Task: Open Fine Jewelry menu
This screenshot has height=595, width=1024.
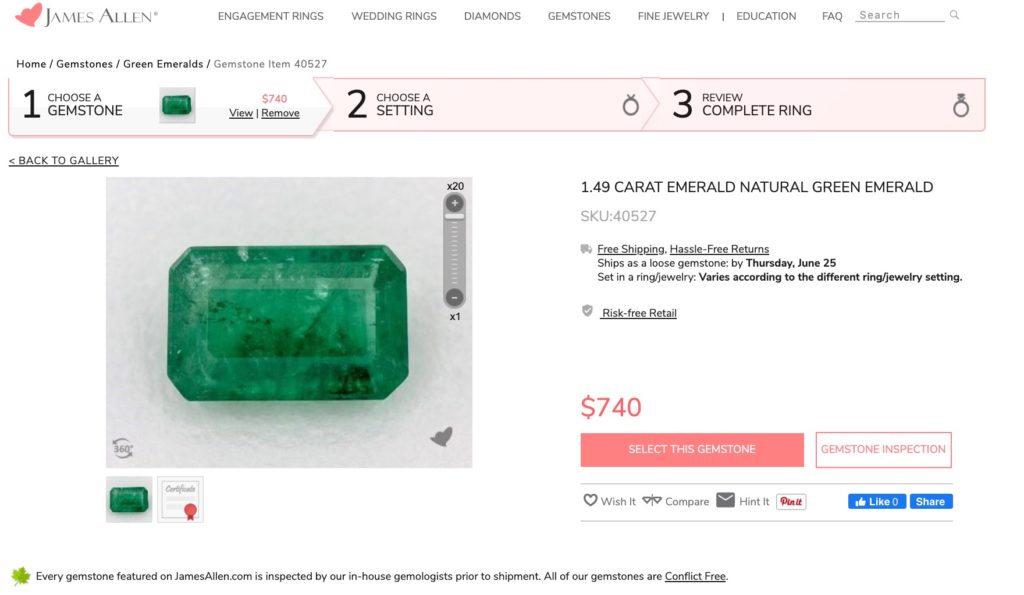Action: click(673, 16)
